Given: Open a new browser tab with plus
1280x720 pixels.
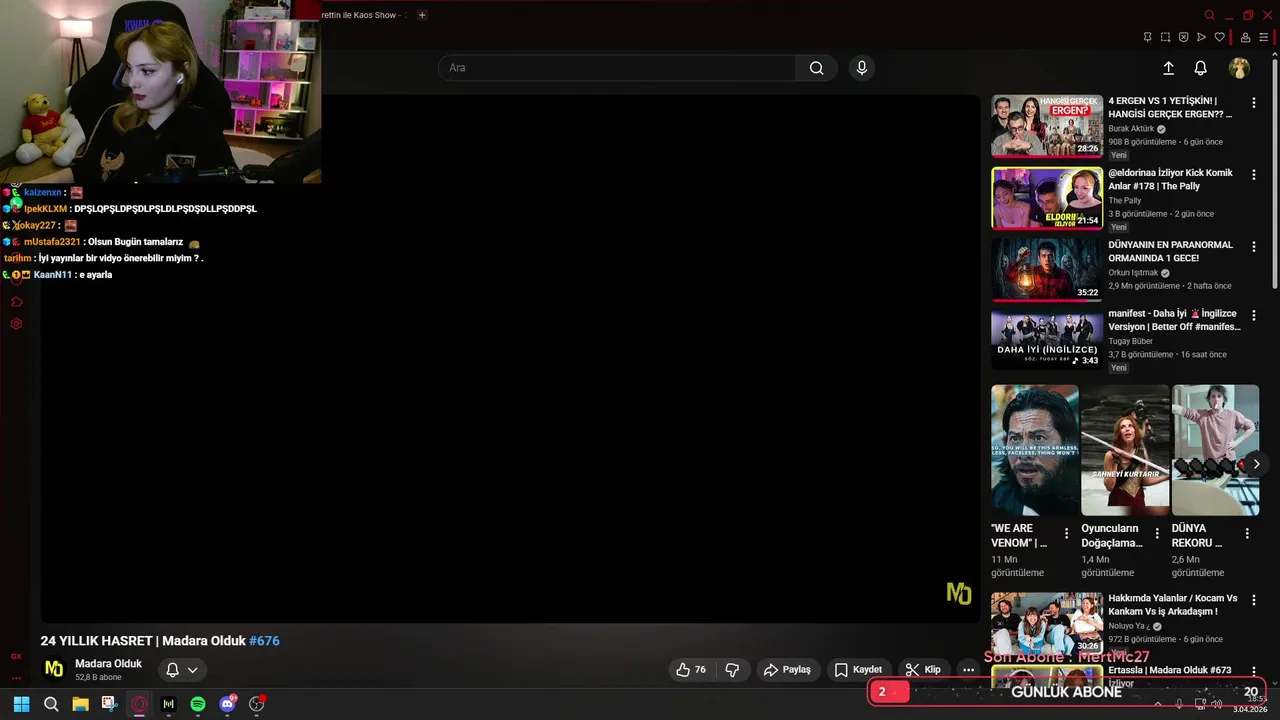Looking at the screenshot, I should [x=422, y=15].
